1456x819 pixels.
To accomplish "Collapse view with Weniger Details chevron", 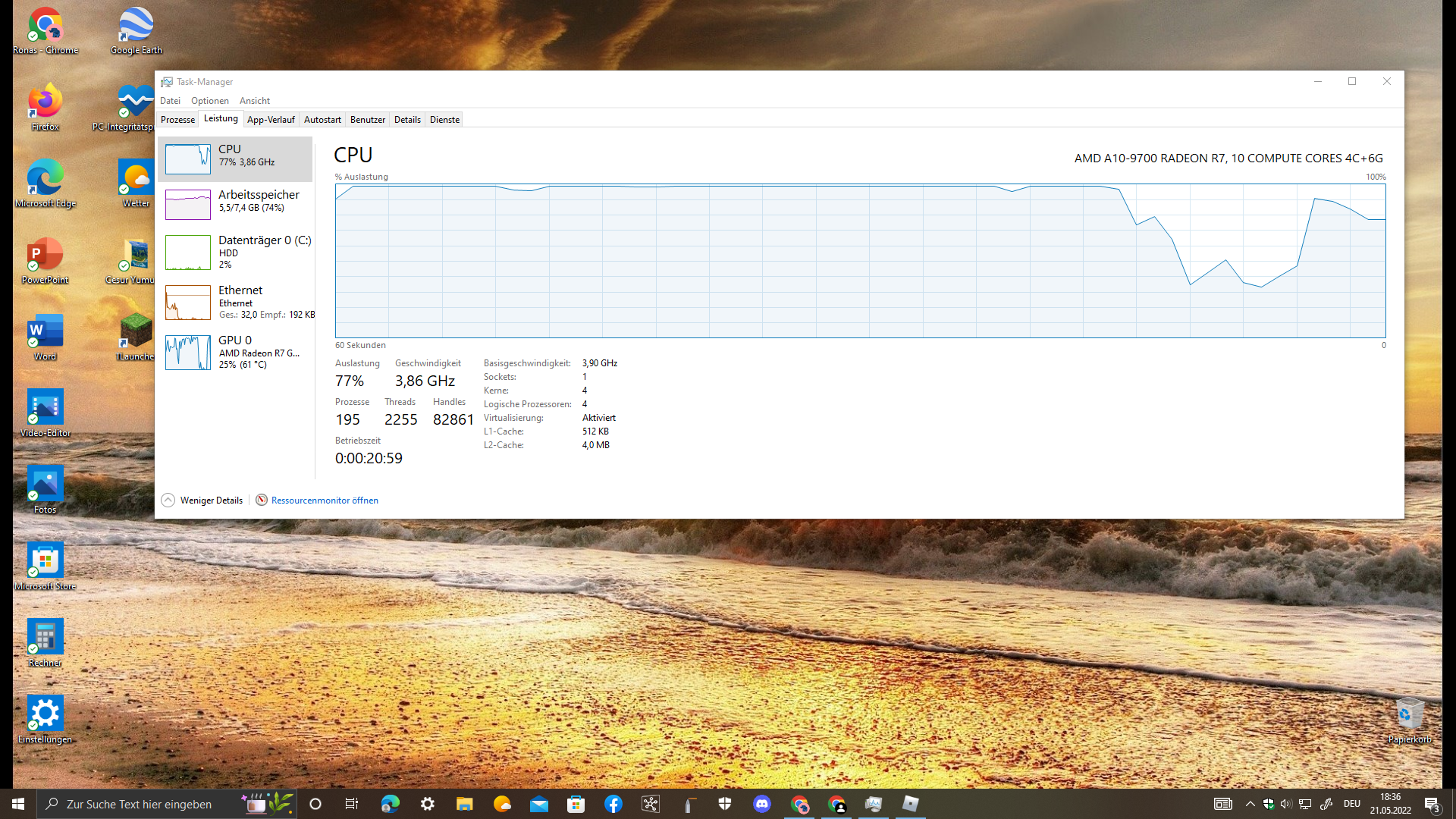I will coord(168,500).
